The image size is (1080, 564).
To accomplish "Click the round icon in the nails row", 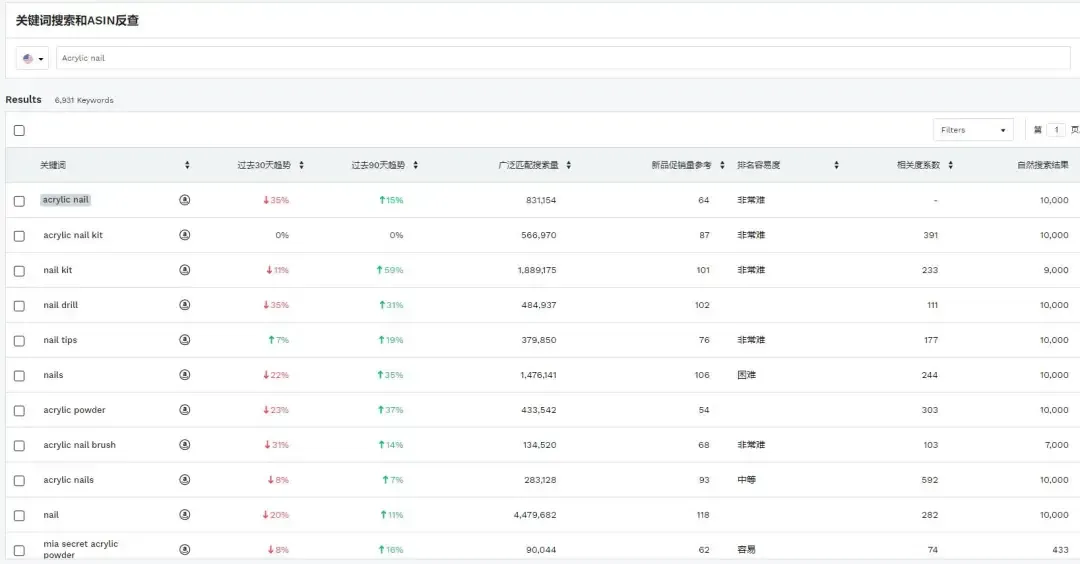I will [x=185, y=375].
